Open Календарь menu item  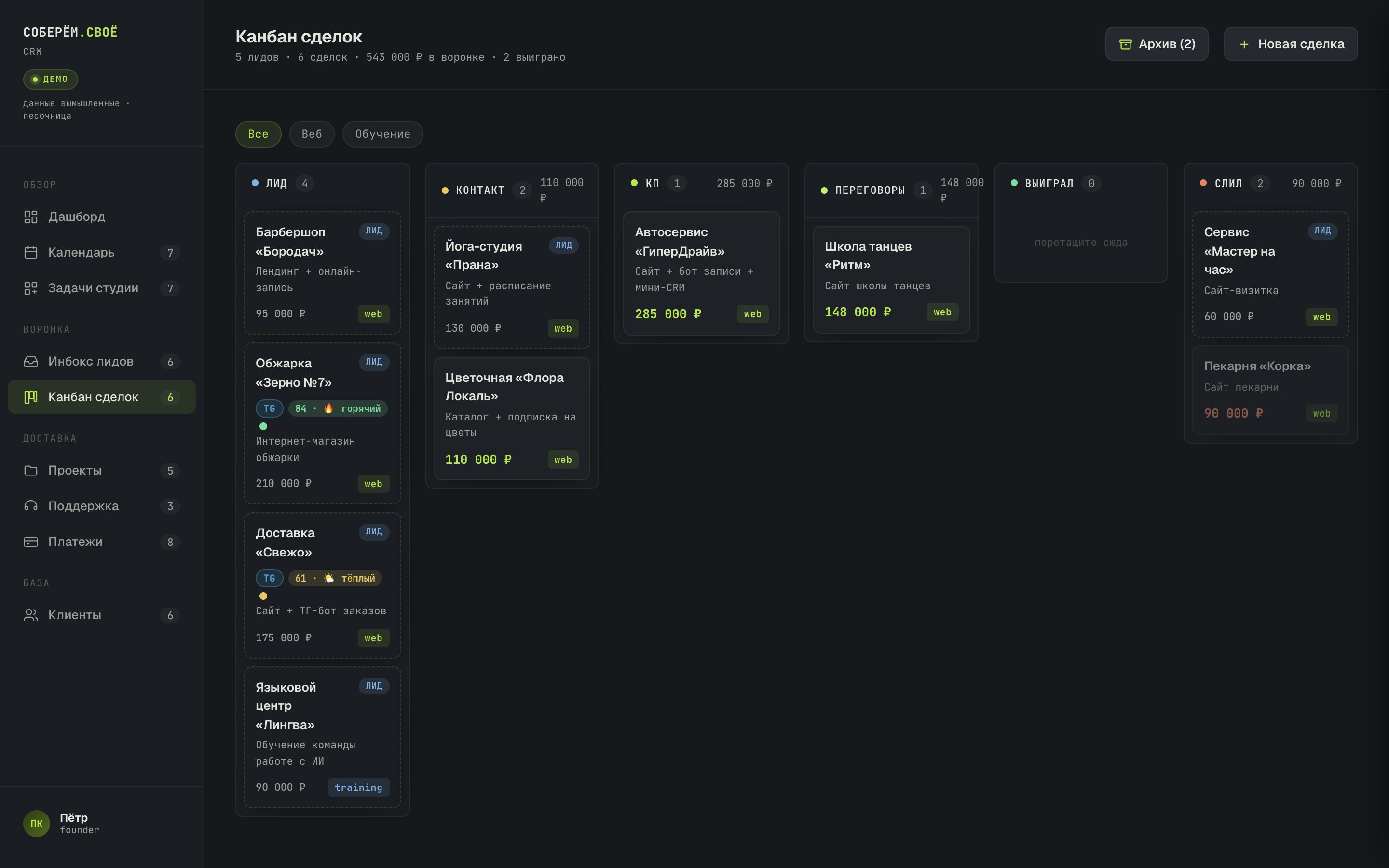102,253
